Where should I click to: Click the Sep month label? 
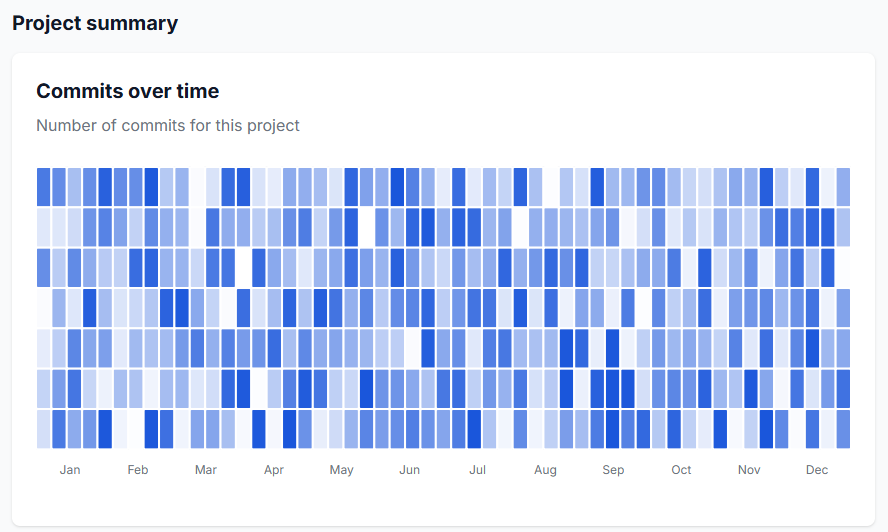pos(613,470)
